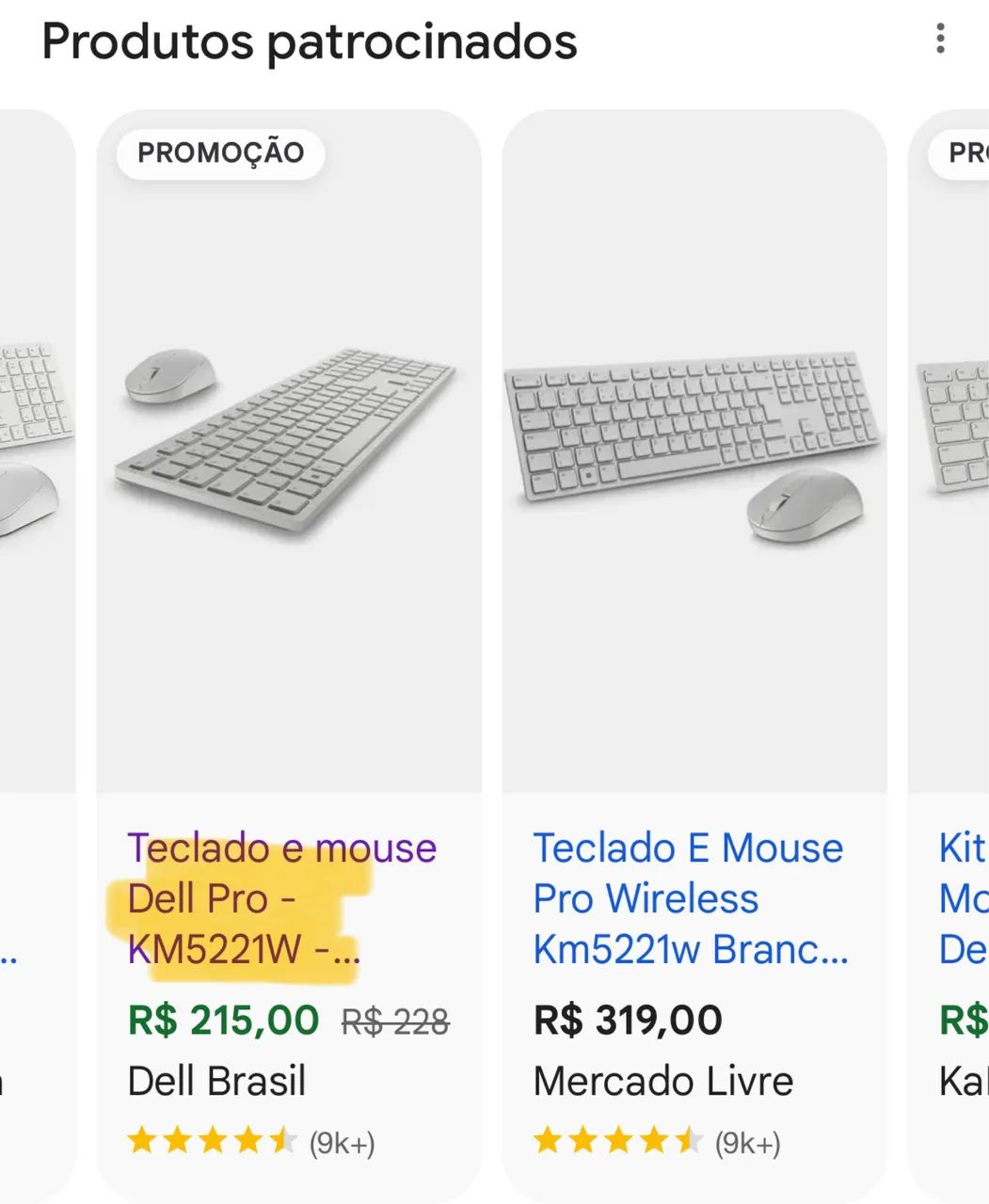The height and width of the screenshot is (1204, 989).
Task: Open the Teclado e mouse Dell Pro KM5221W listing
Action: pyautogui.click(x=279, y=898)
